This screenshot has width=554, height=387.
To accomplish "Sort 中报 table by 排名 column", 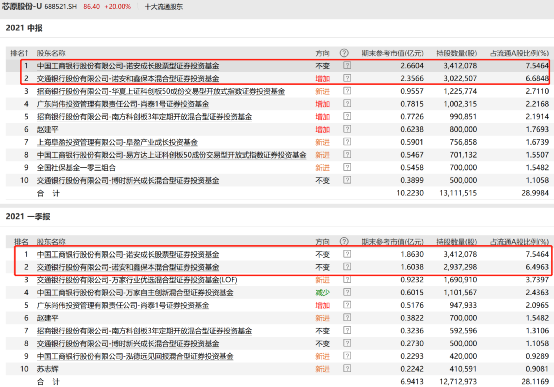I will pyautogui.click(x=19, y=53).
